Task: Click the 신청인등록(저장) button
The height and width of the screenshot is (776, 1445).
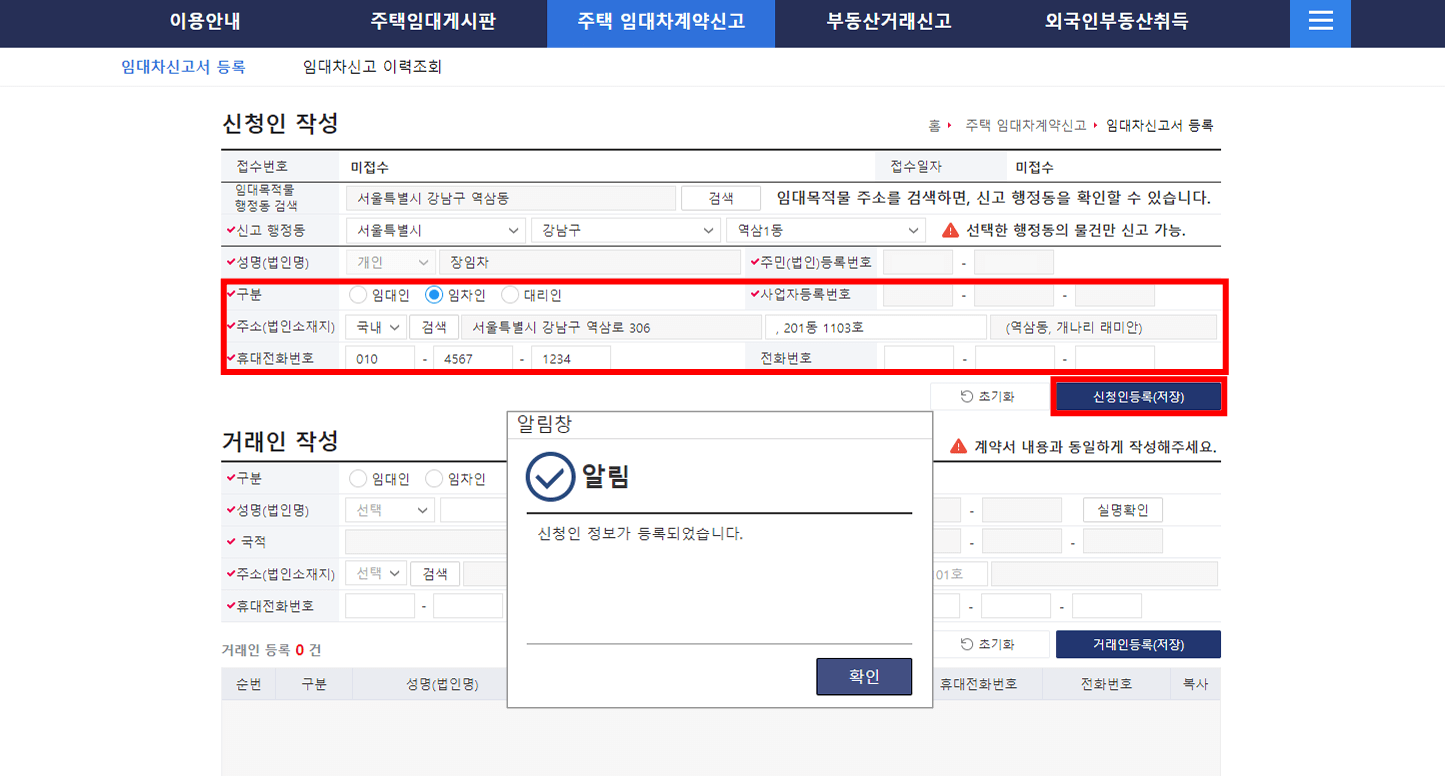Action: [x=1137, y=395]
